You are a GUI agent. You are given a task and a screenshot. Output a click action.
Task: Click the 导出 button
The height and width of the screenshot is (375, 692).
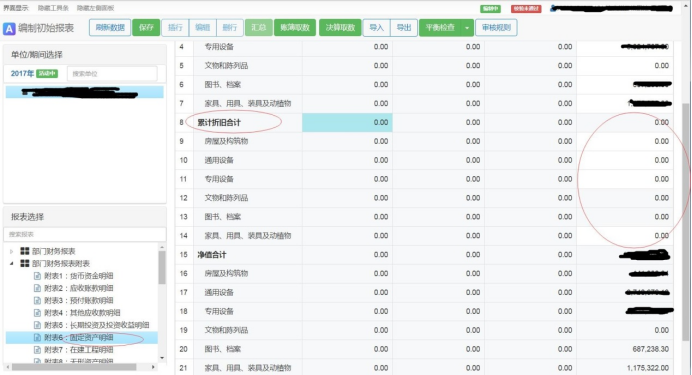point(404,28)
